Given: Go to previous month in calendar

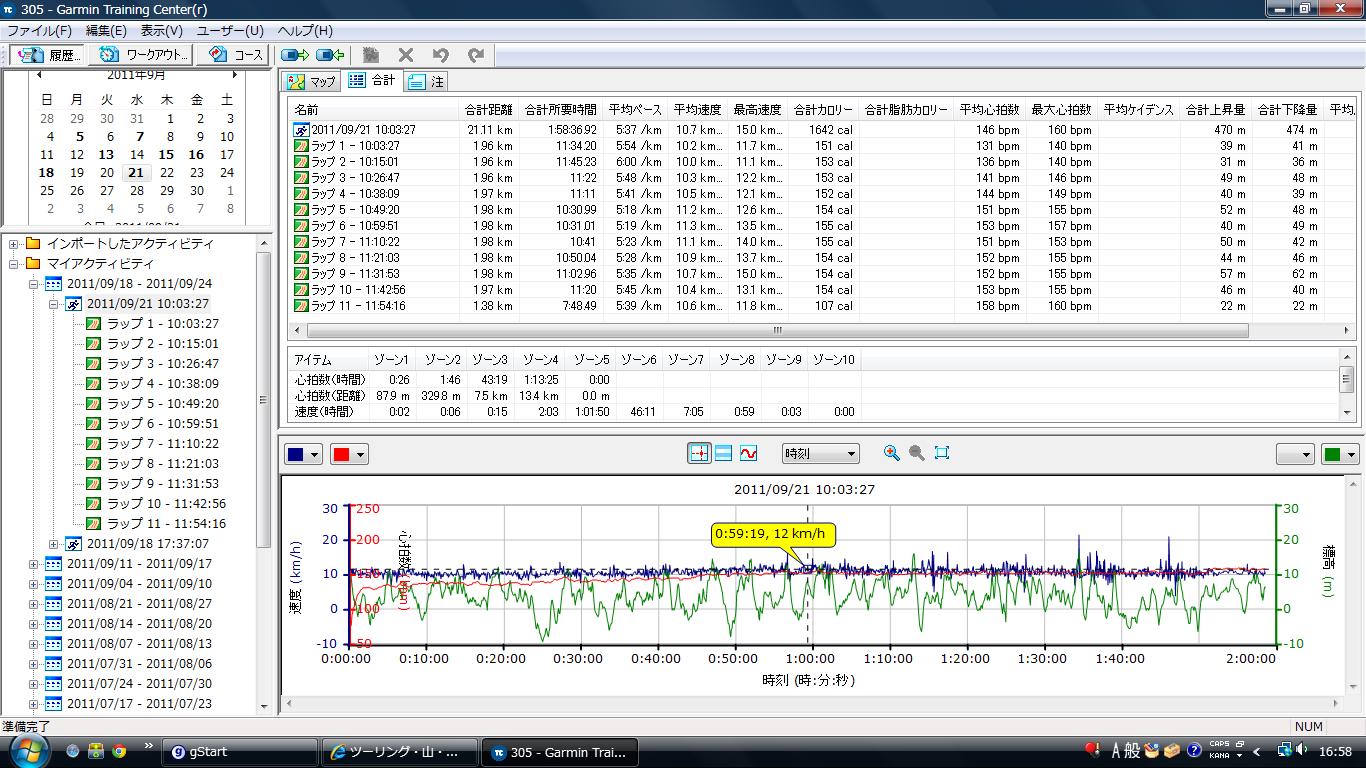Looking at the screenshot, I should tap(39, 75).
